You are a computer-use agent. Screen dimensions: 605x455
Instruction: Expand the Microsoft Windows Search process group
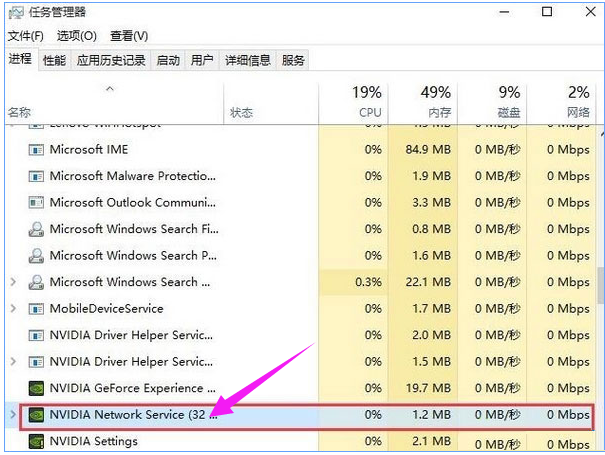pyautogui.click(x=13, y=282)
